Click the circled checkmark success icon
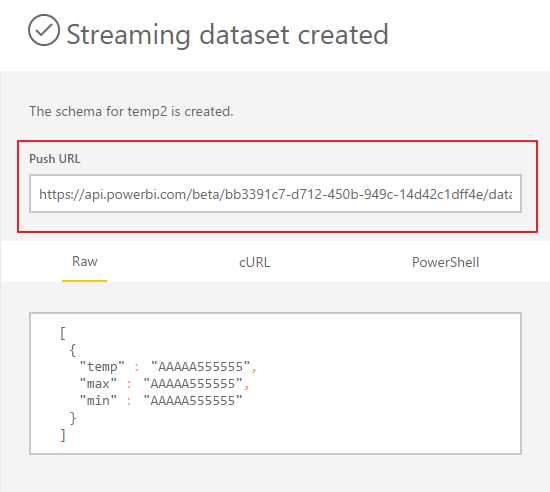This screenshot has height=492, width=550. pyautogui.click(x=44, y=30)
